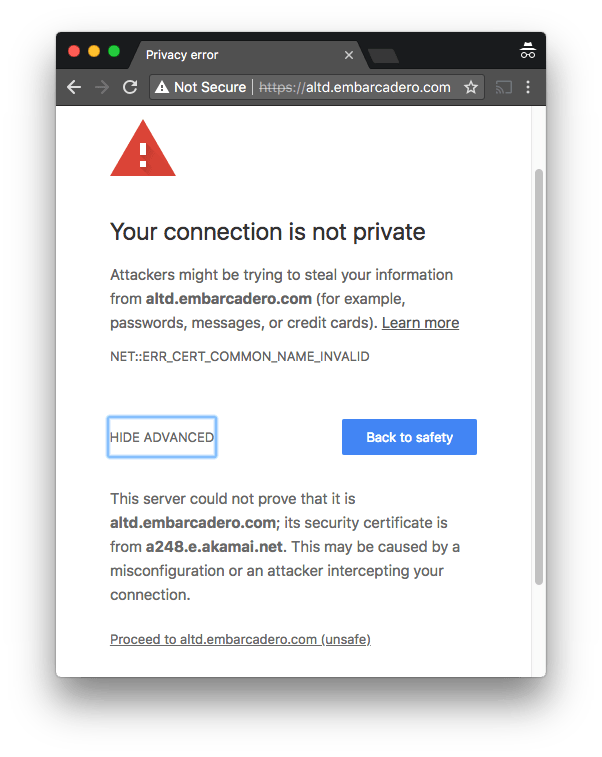
Task: Click the incognito icon in title bar
Action: (527, 51)
